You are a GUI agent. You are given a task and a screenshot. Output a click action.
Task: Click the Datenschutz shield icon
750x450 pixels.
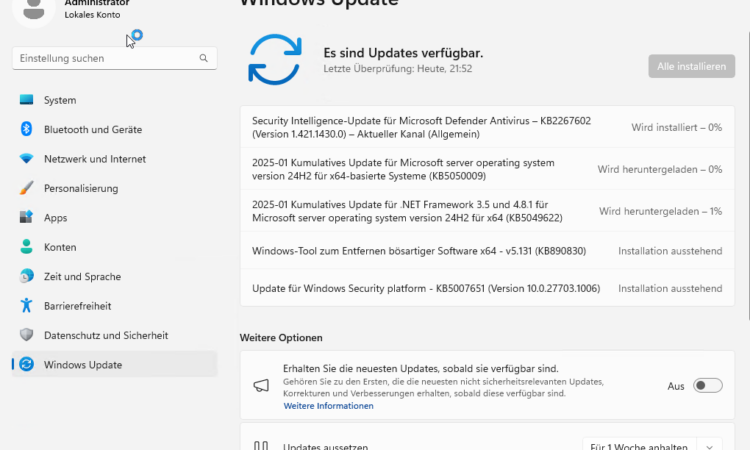(26, 335)
